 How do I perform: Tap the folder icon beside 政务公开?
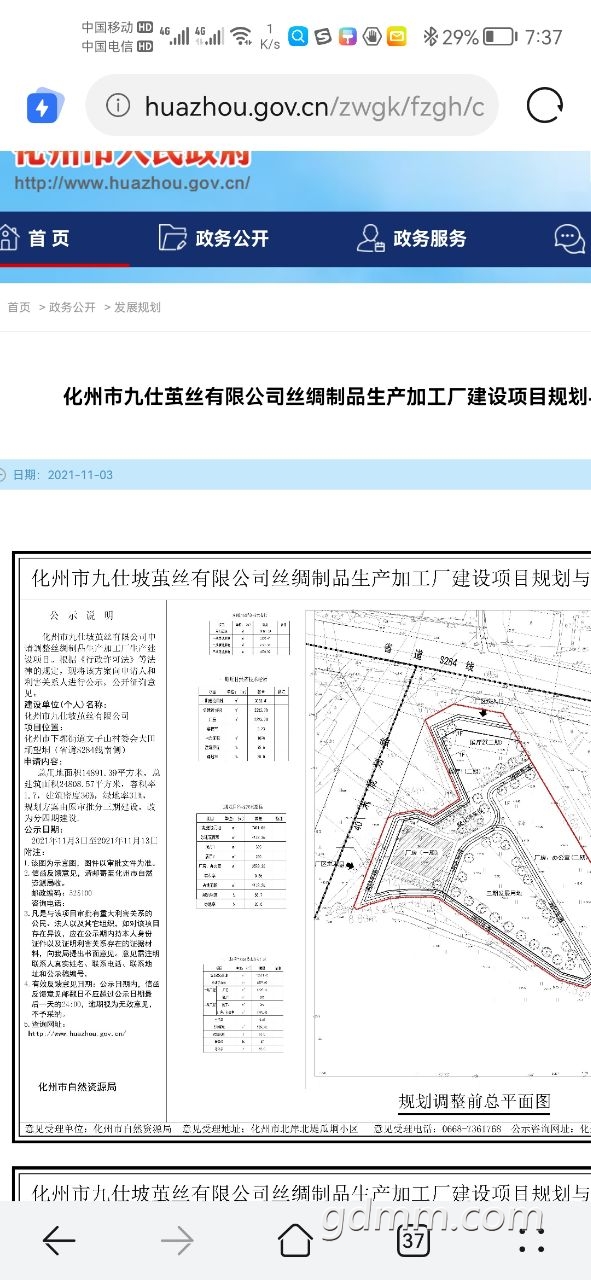(x=172, y=238)
